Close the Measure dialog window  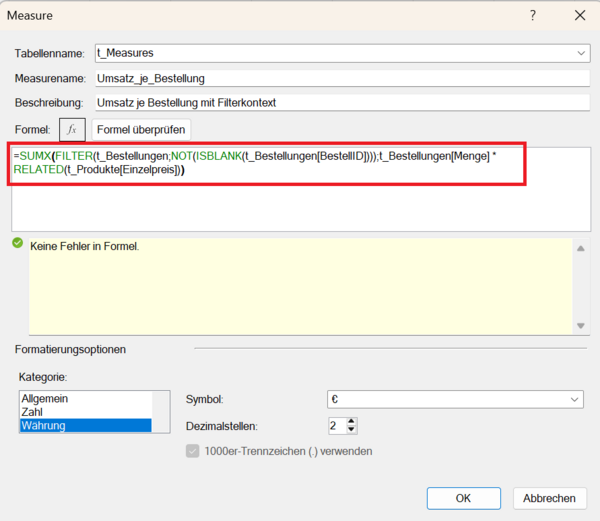(579, 16)
